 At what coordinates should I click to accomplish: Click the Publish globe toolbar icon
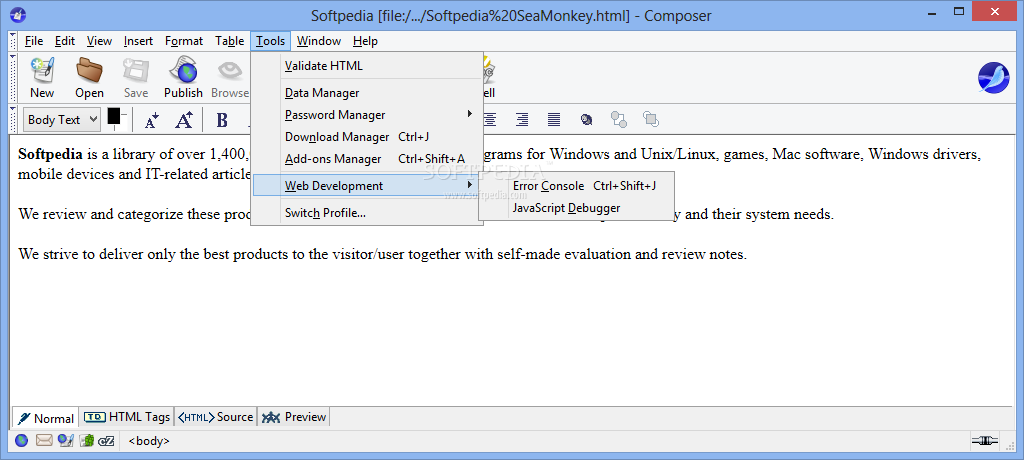pyautogui.click(x=183, y=70)
